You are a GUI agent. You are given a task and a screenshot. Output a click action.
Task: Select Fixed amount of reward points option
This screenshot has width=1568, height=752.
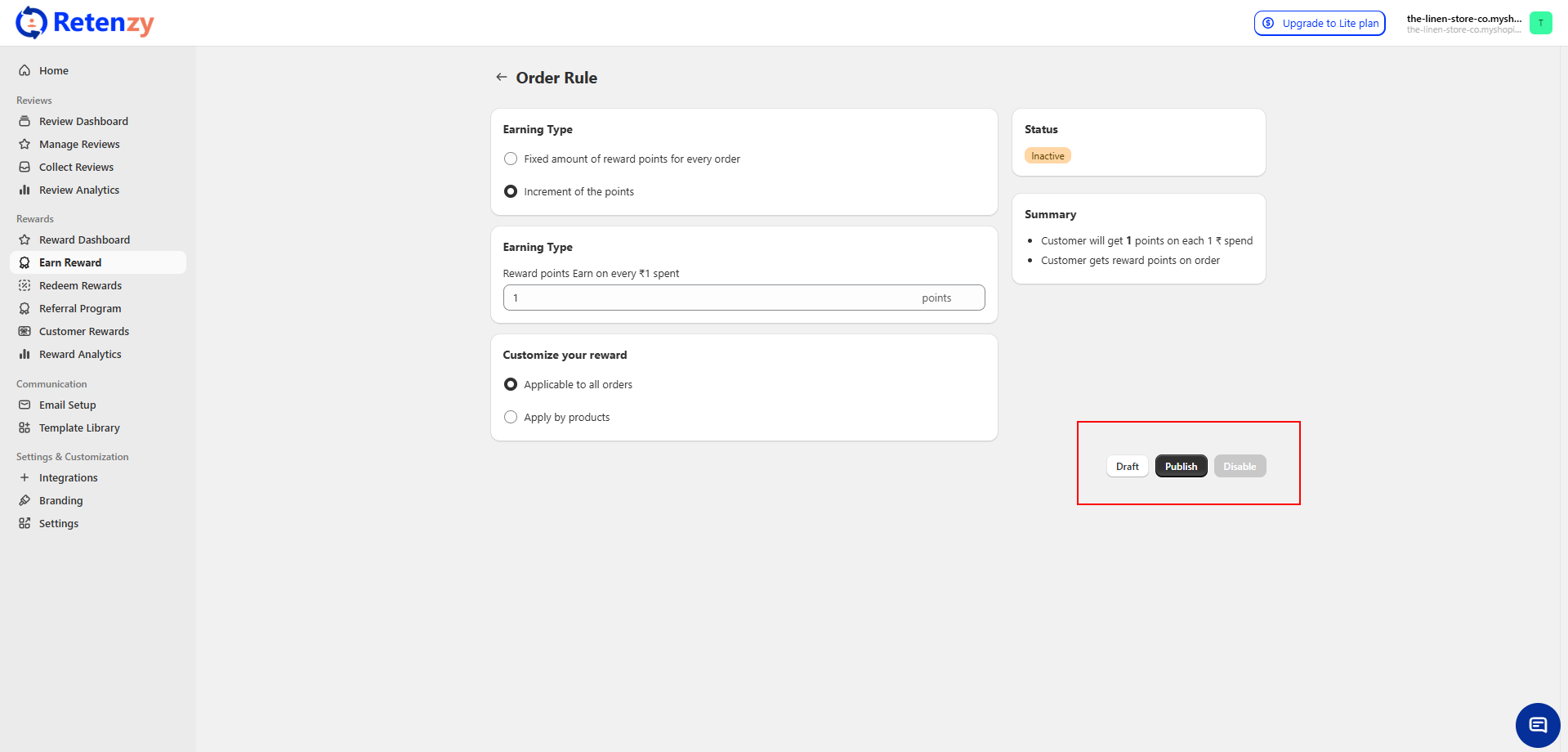click(x=511, y=159)
